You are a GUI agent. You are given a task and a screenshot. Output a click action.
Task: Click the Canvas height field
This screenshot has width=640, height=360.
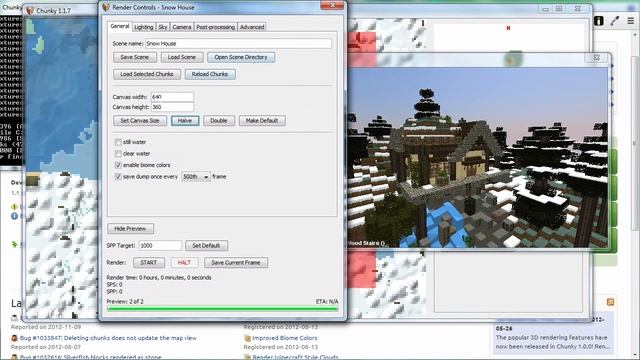[172, 107]
